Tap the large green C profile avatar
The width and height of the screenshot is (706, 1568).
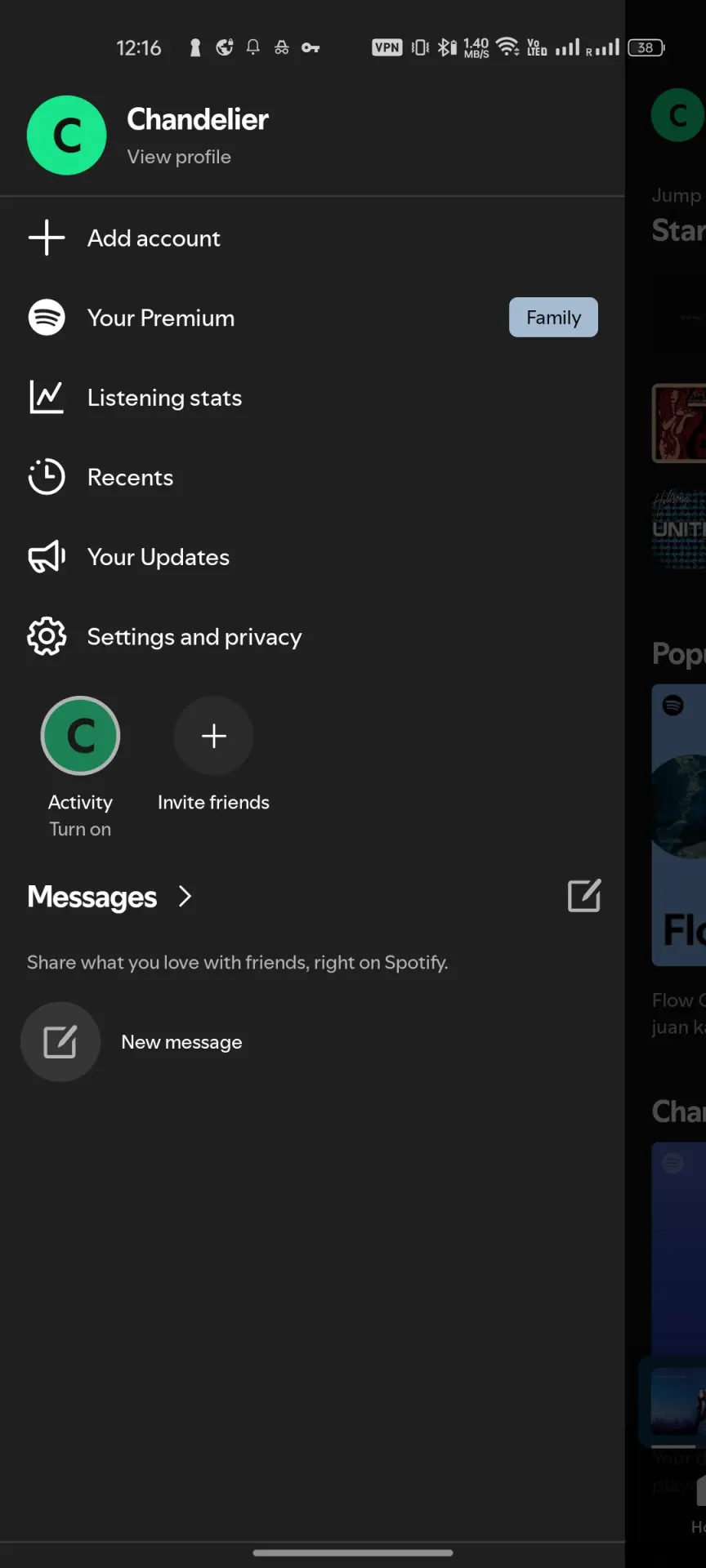point(67,136)
